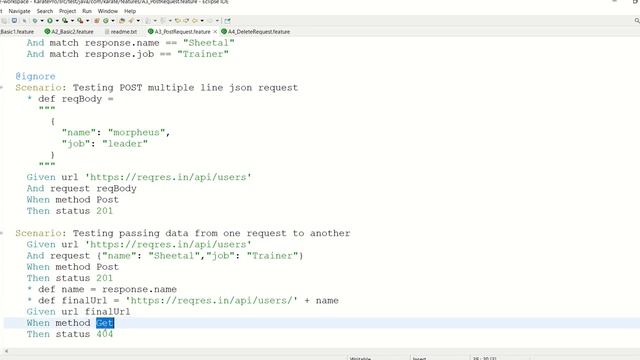Open the New Java Class dropdown arrow
Screen dimensions: 640x360
113,20
